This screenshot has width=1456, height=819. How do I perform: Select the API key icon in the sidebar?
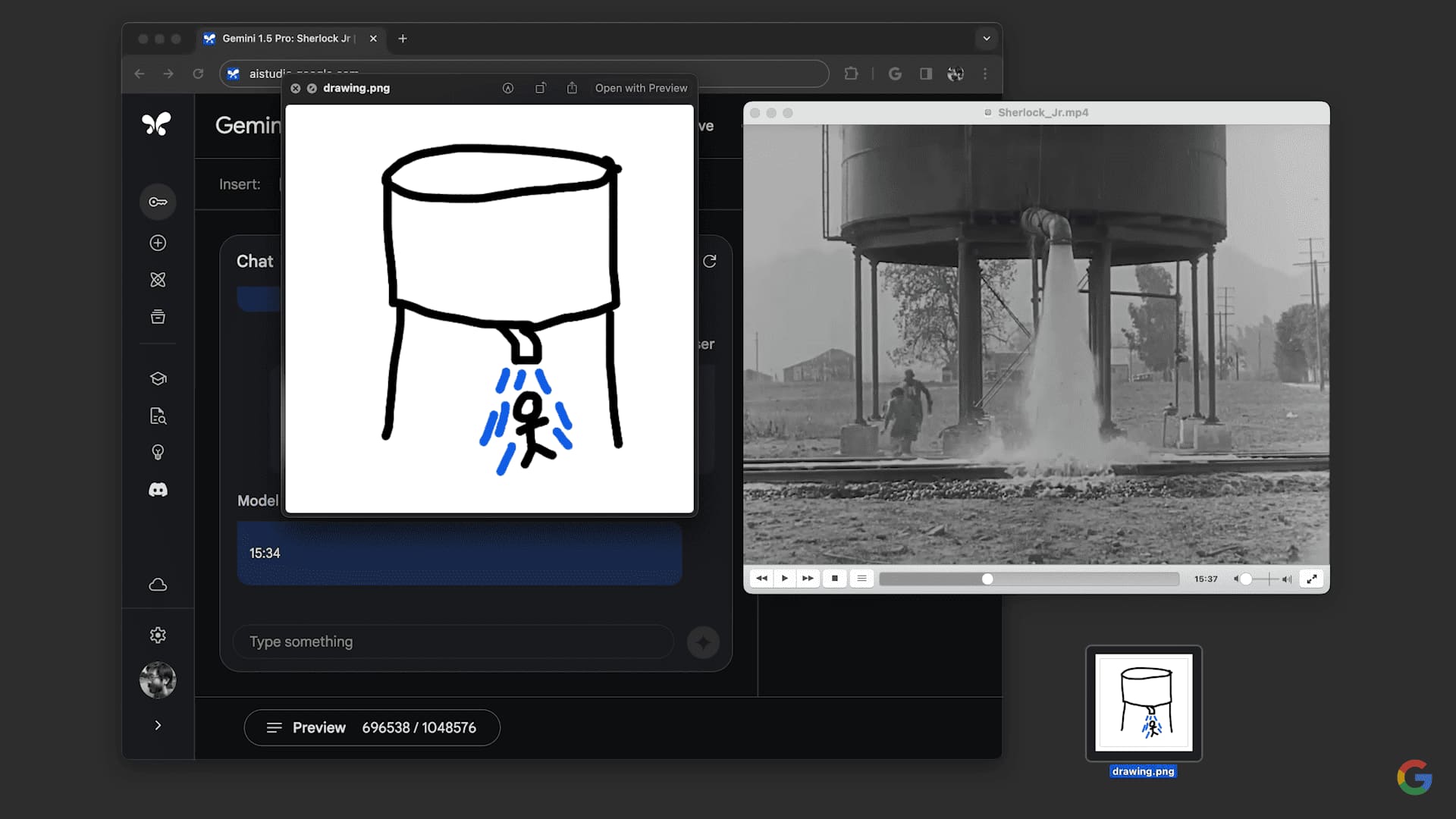(x=158, y=201)
